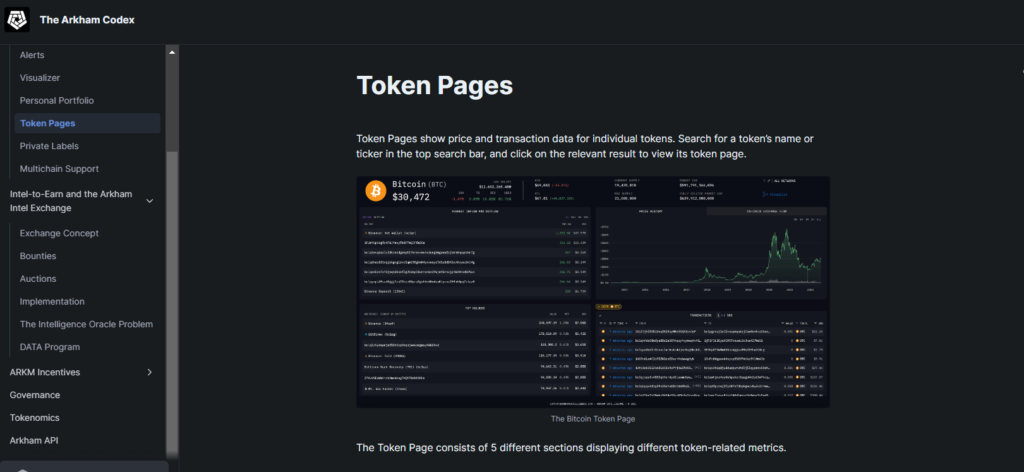This screenshot has width=1024, height=472.
Task: Expand the ARKM Incentives chevron
Action: [x=150, y=372]
